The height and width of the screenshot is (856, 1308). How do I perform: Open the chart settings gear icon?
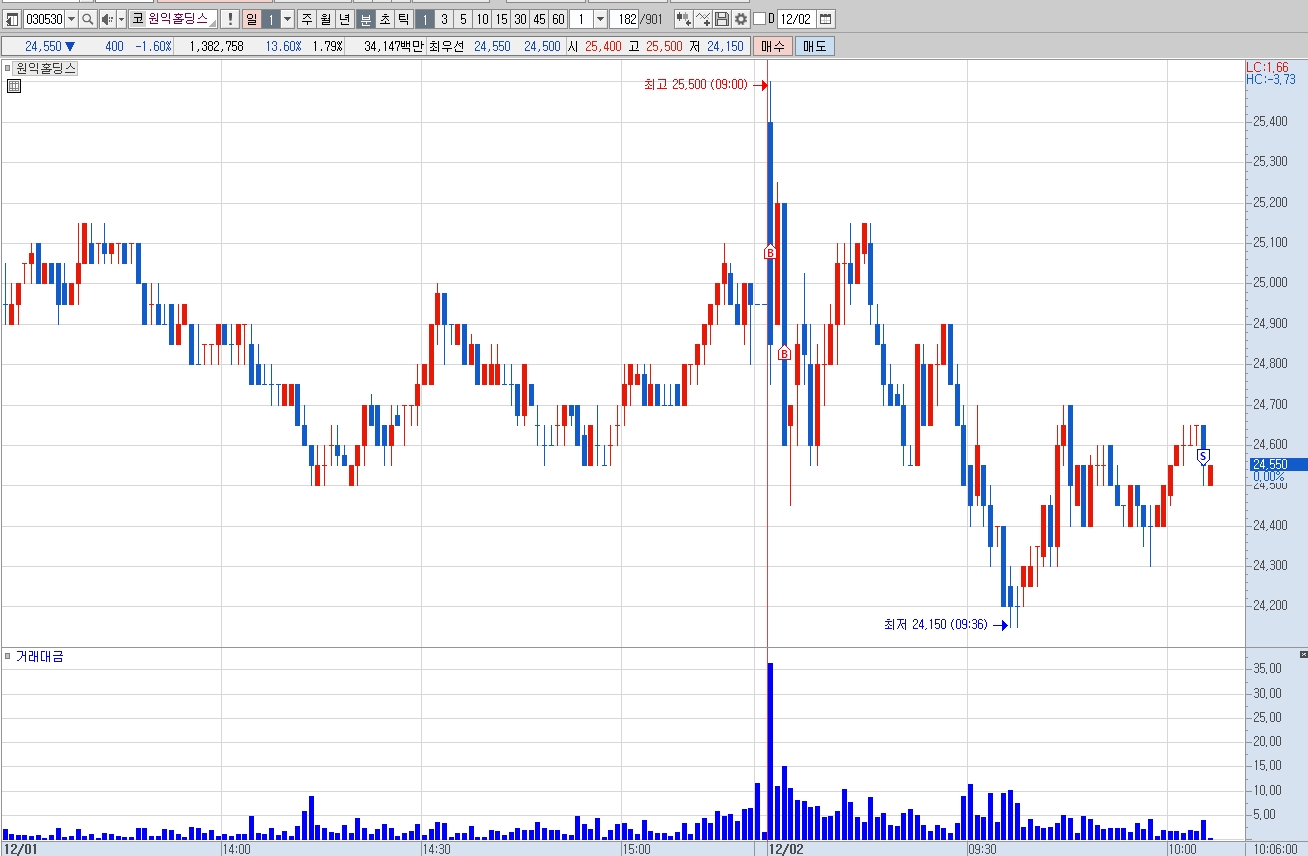(740, 19)
